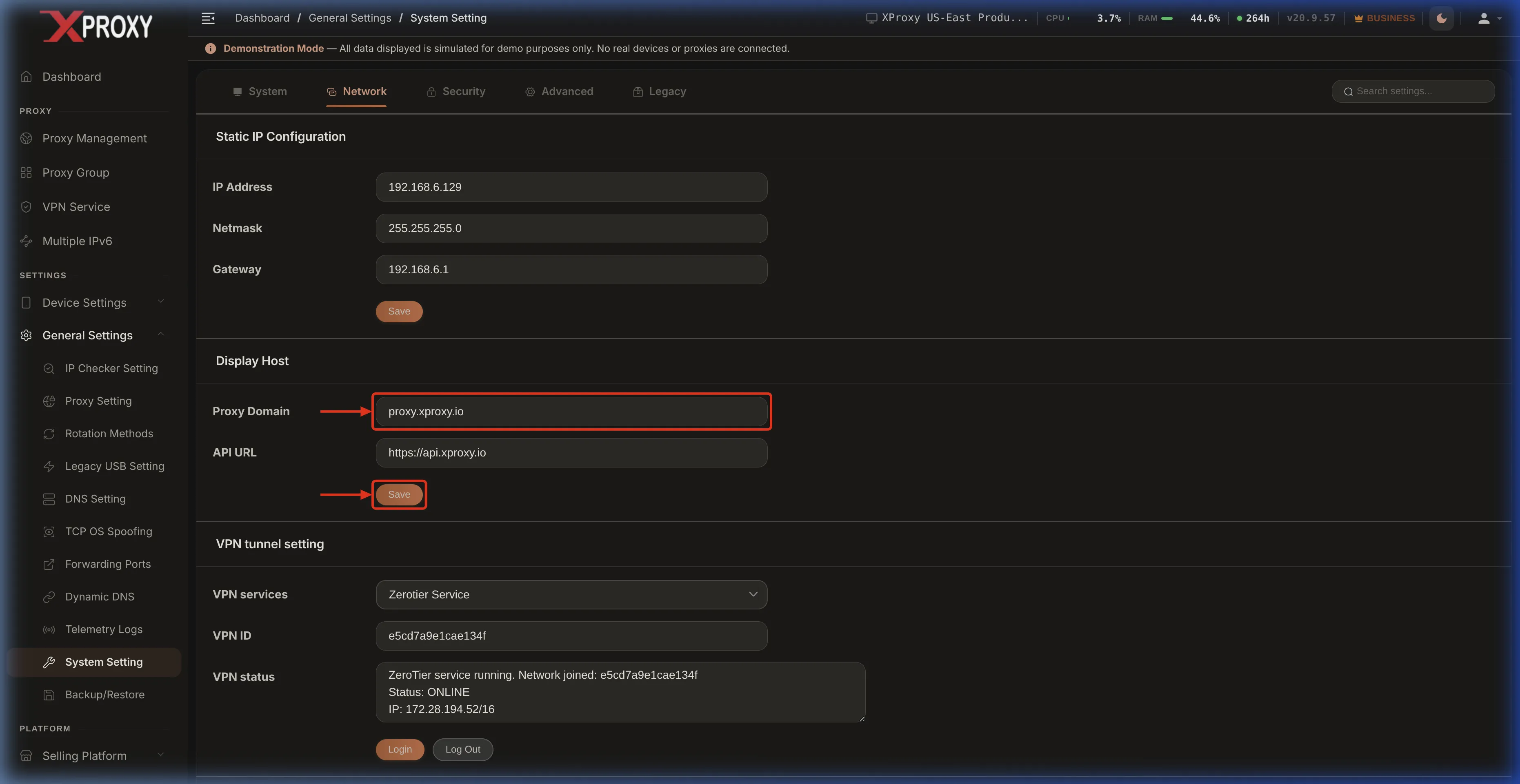
Task: Click the IP Checker Setting icon
Action: (49, 368)
